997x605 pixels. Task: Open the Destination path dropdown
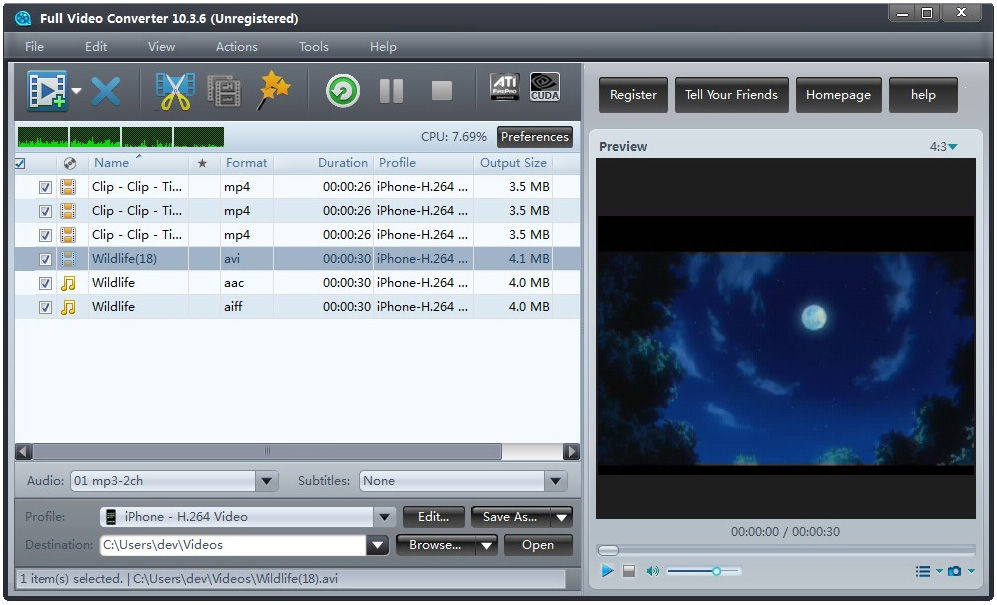point(378,545)
